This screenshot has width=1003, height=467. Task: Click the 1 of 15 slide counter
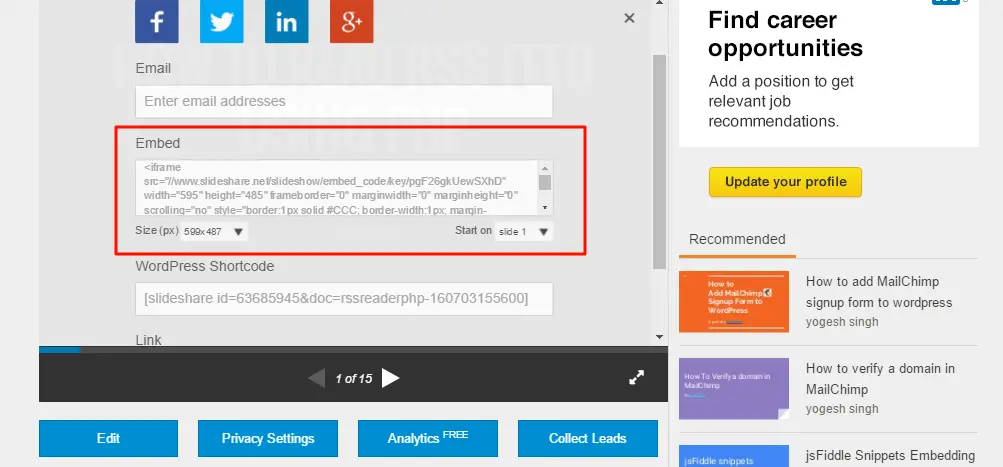(354, 379)
